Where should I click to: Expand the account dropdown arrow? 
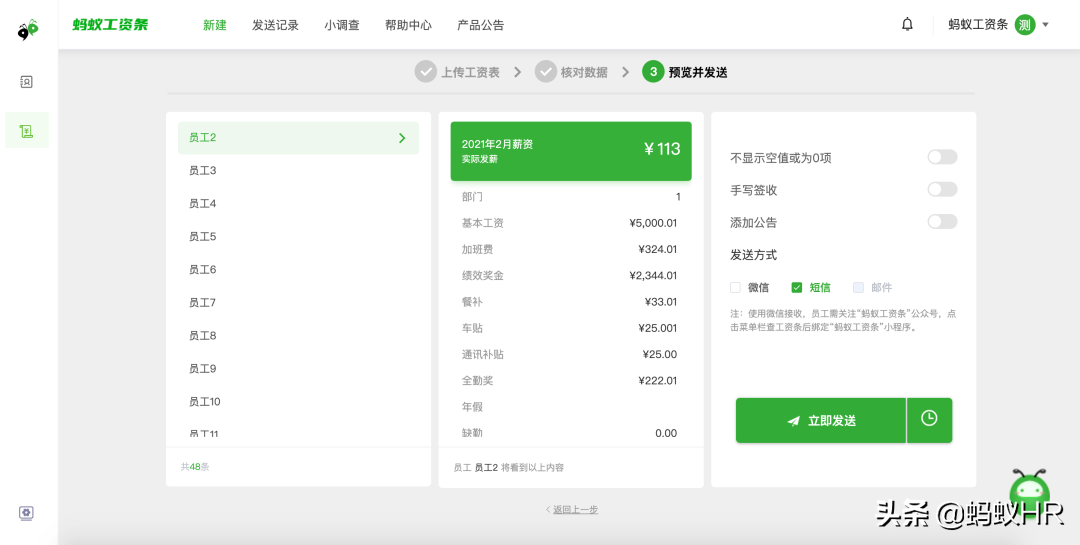click(x=1046, y=25)
